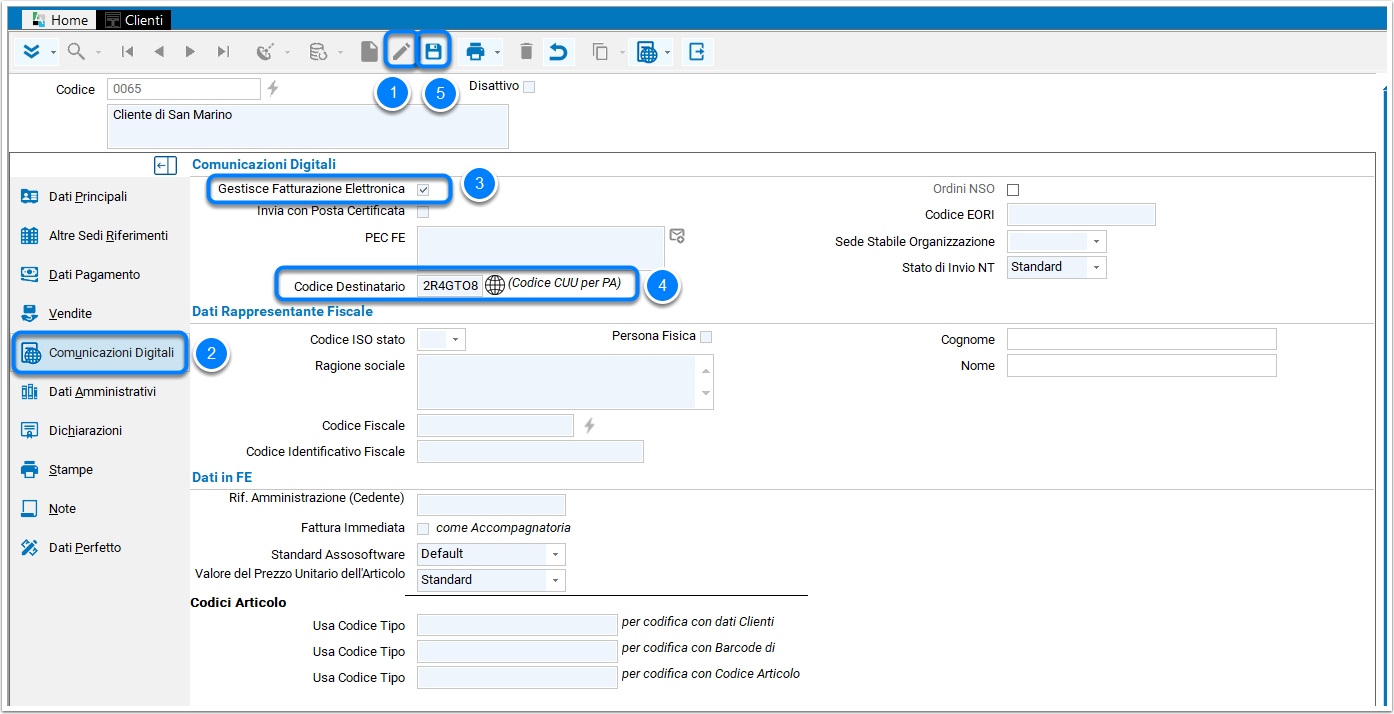Switch to the Clienti tab

coord(135,20)
